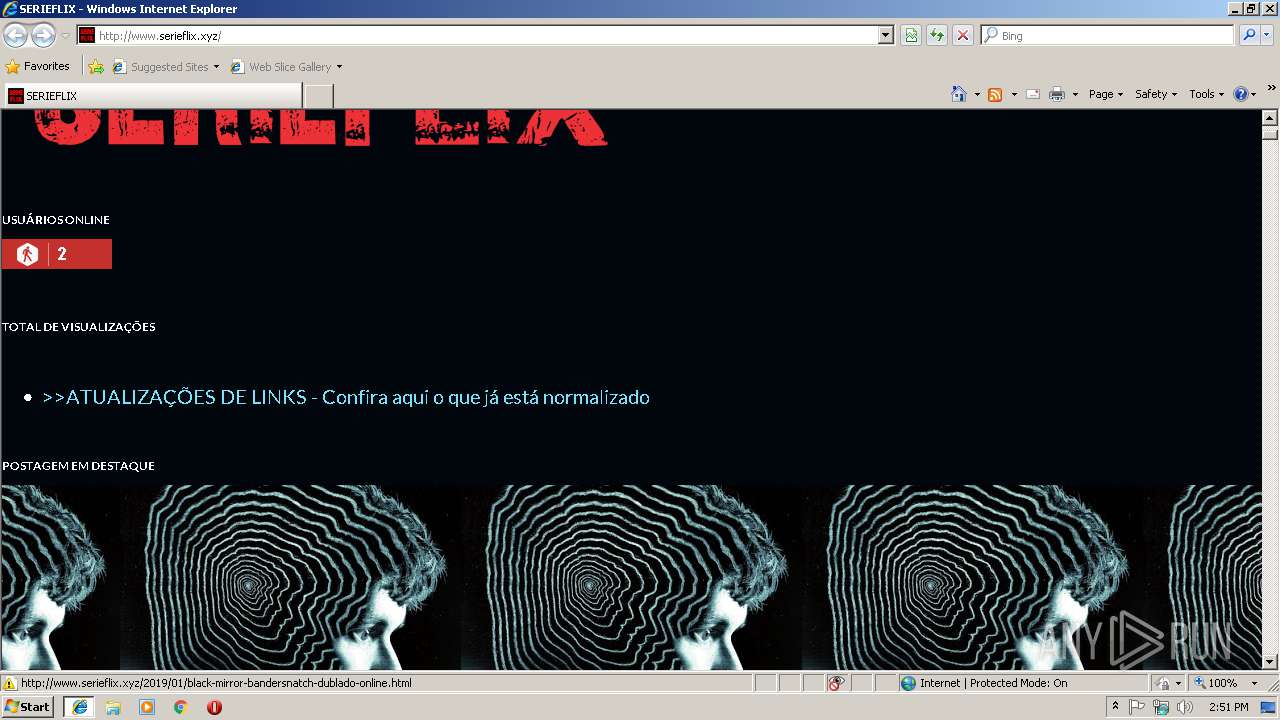The height and width of the screenshot is (720, 1280).
Task: Click the Start button
Action: pos(28,707)
